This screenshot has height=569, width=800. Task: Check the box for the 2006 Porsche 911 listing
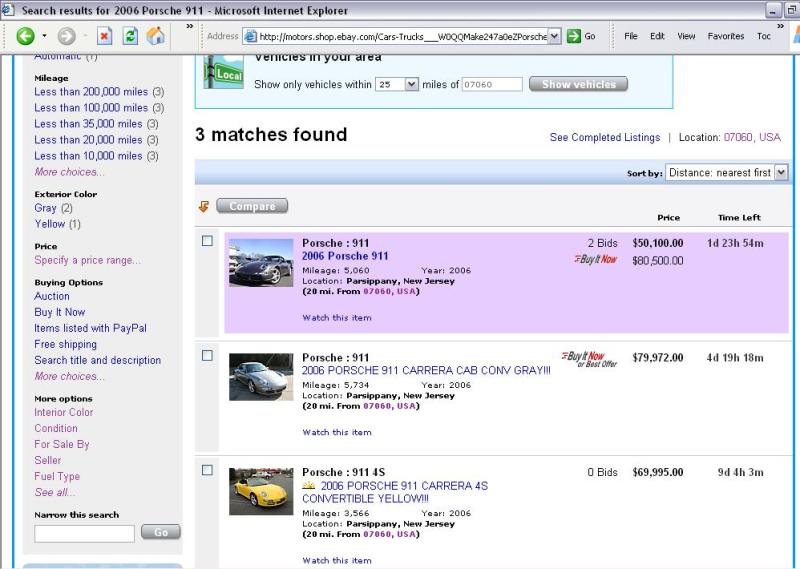pyautogui.click(x=207, y=241)
